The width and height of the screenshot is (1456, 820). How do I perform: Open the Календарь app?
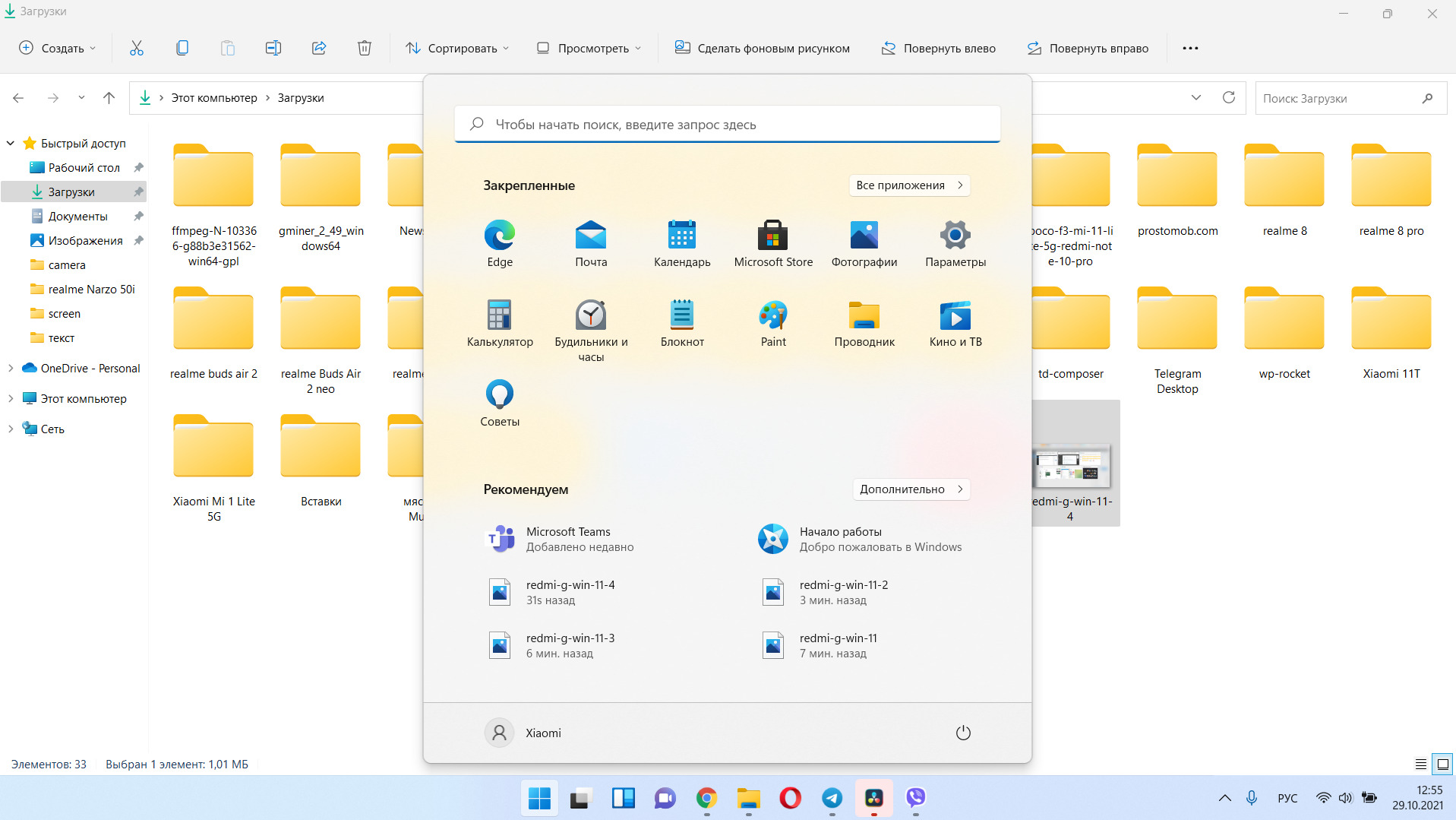coord(682,243)
